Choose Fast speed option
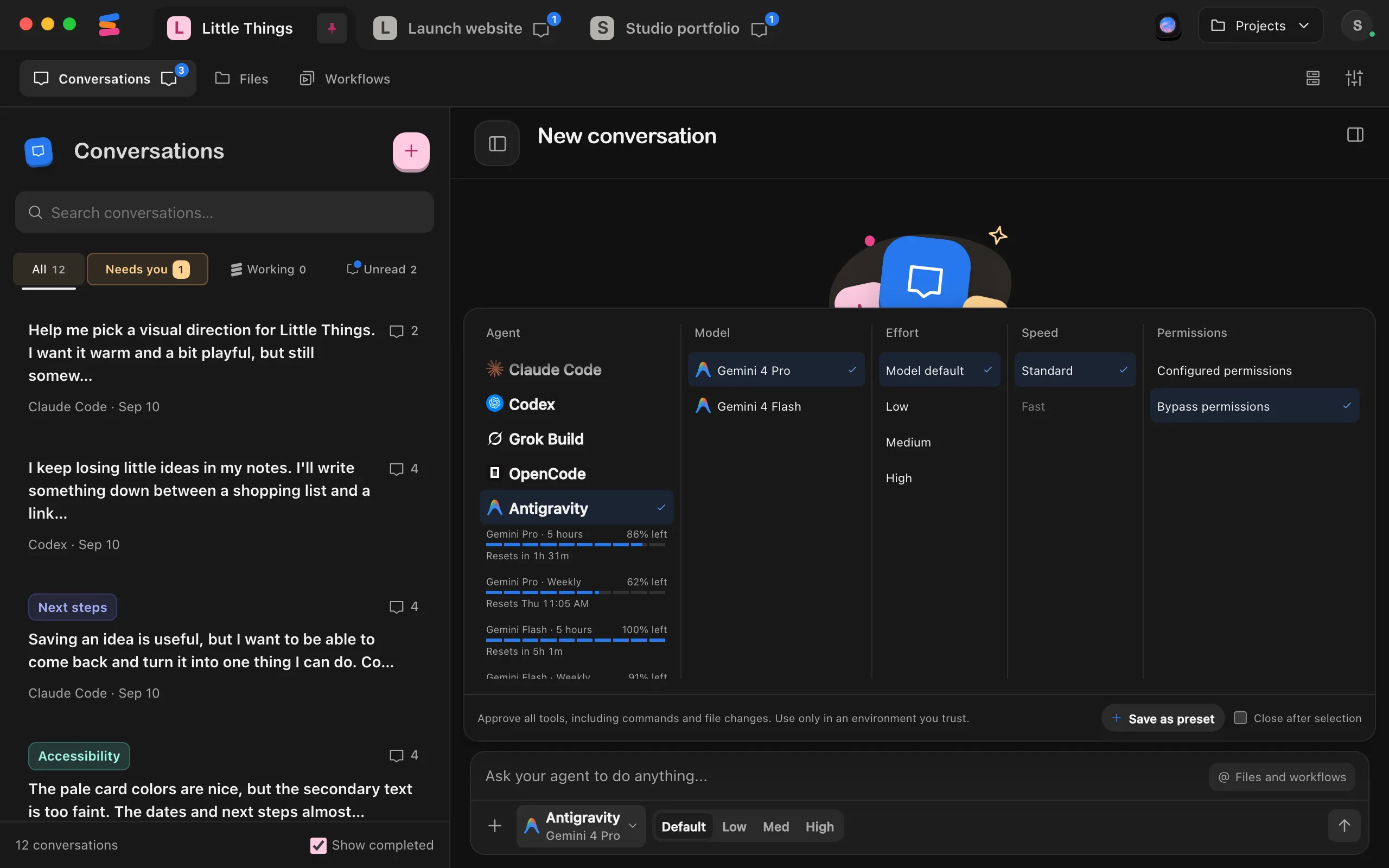 (x=1075, y=406)
